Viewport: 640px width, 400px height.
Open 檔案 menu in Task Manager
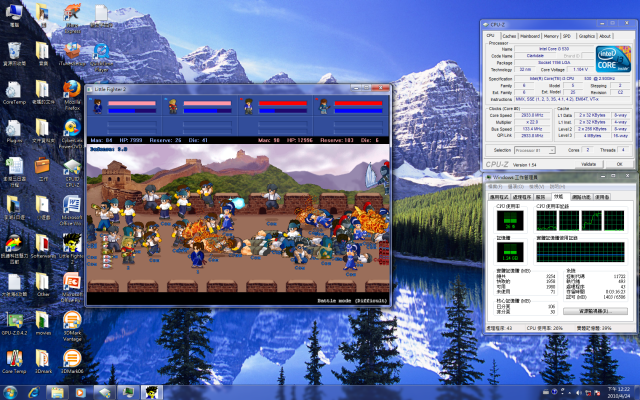495,187
